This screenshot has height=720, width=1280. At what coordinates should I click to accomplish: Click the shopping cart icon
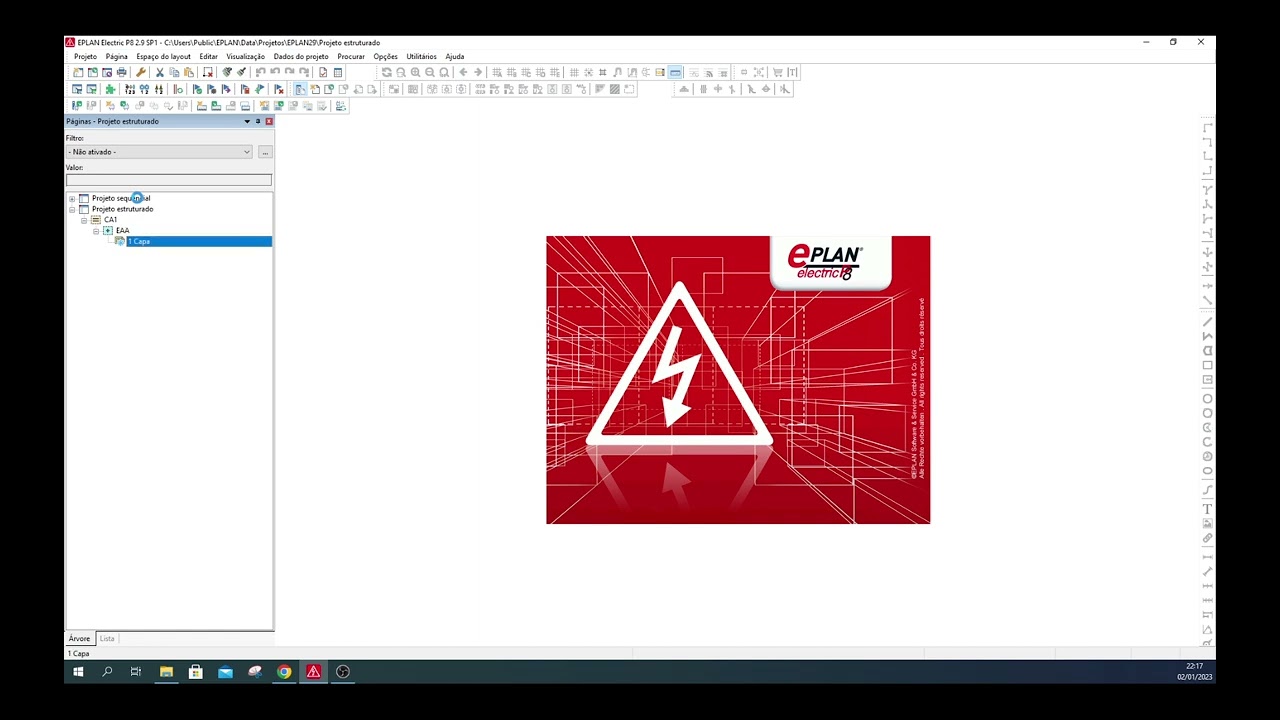pyautogui.click(x=778, y=72)
